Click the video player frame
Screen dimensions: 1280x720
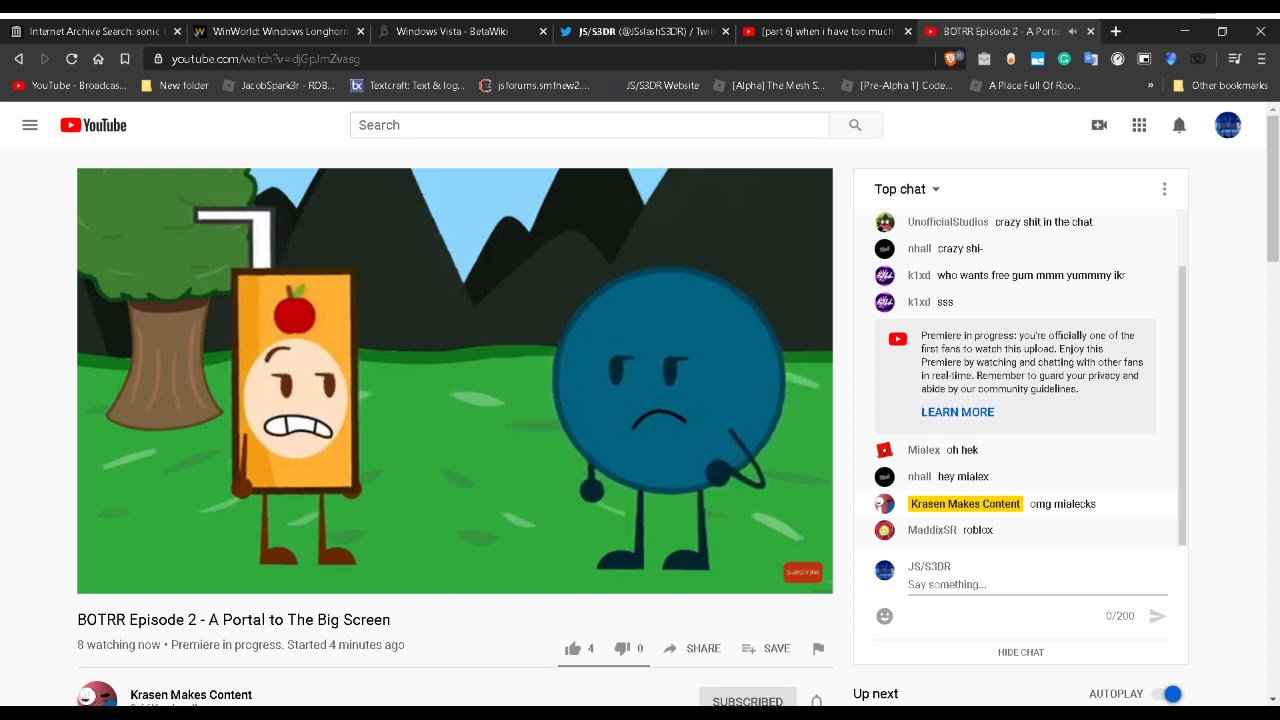point(455,381)
